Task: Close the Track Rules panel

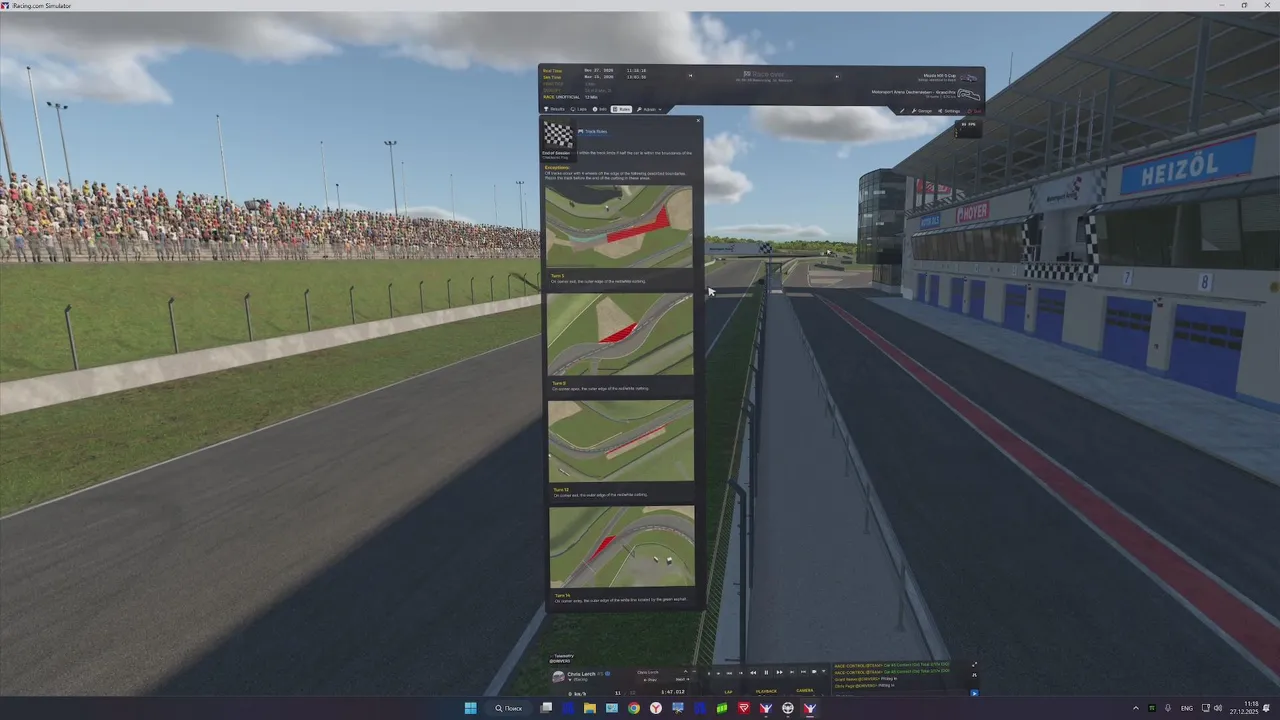Action: coord(698,120)
